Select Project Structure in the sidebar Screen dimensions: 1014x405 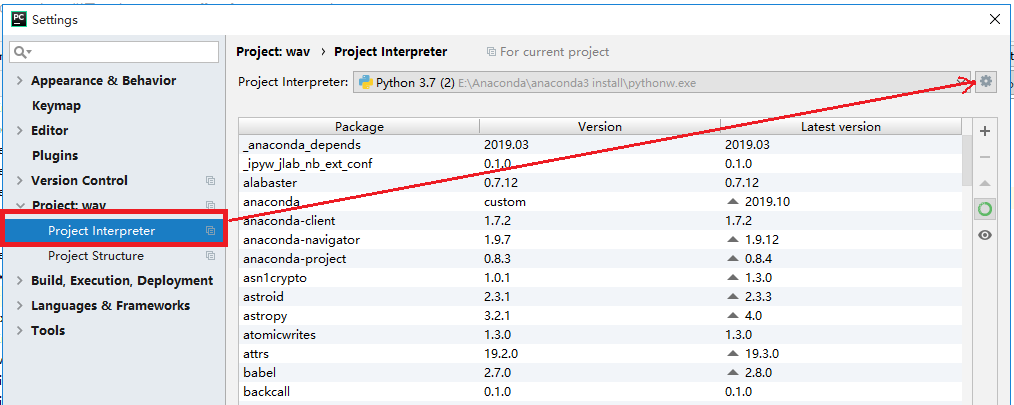pos(95,256)
